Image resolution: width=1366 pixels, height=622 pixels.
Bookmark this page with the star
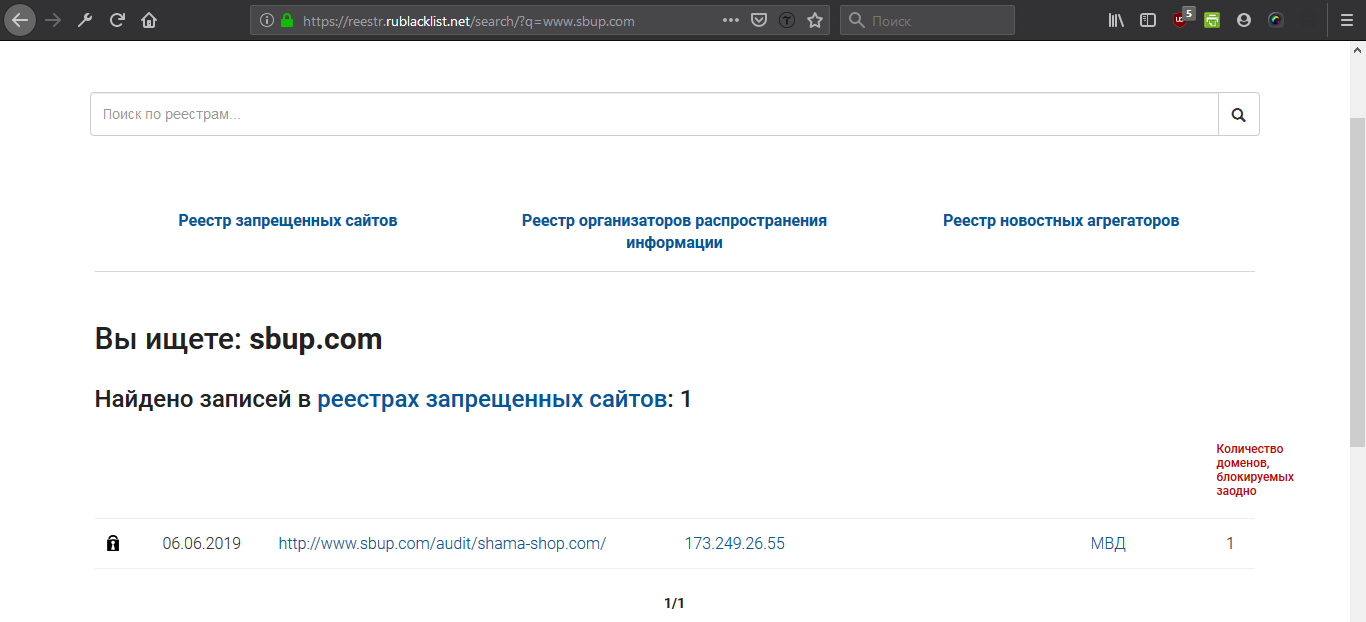tap(815, 20)
